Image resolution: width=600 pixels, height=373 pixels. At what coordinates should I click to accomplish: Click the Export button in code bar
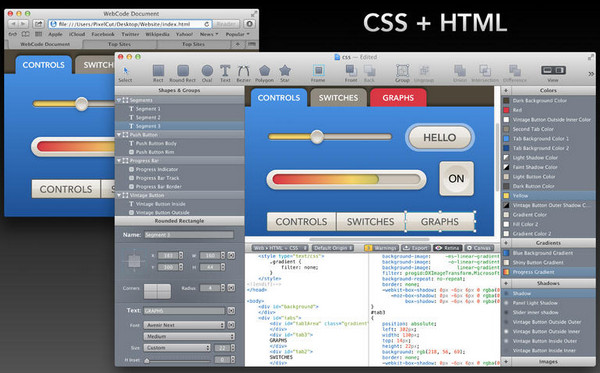[x=416, y=248]
